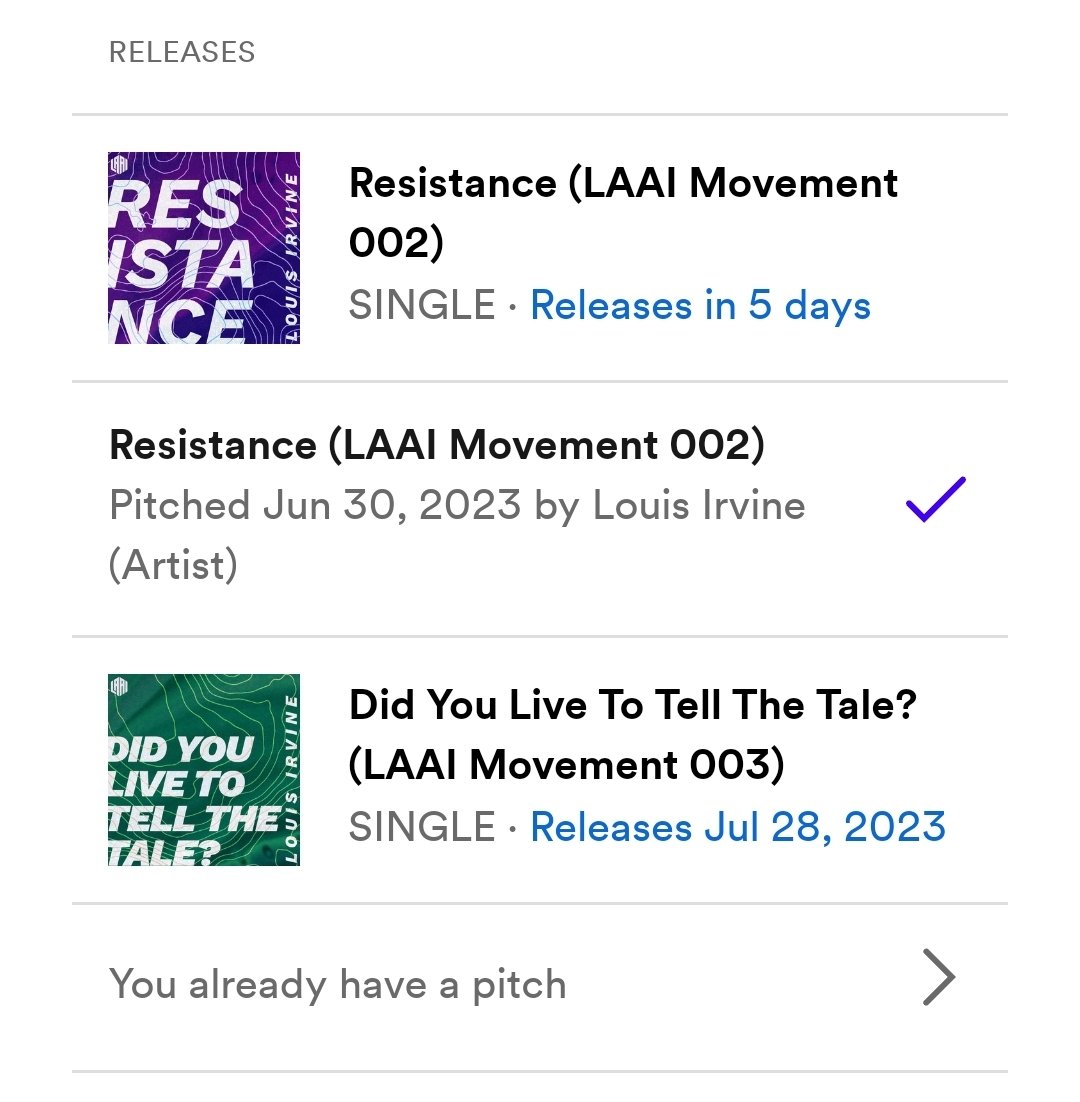1080x1102 pixels.
Task: Click the '(Artist)' text in pitch row
Action: 174,565
